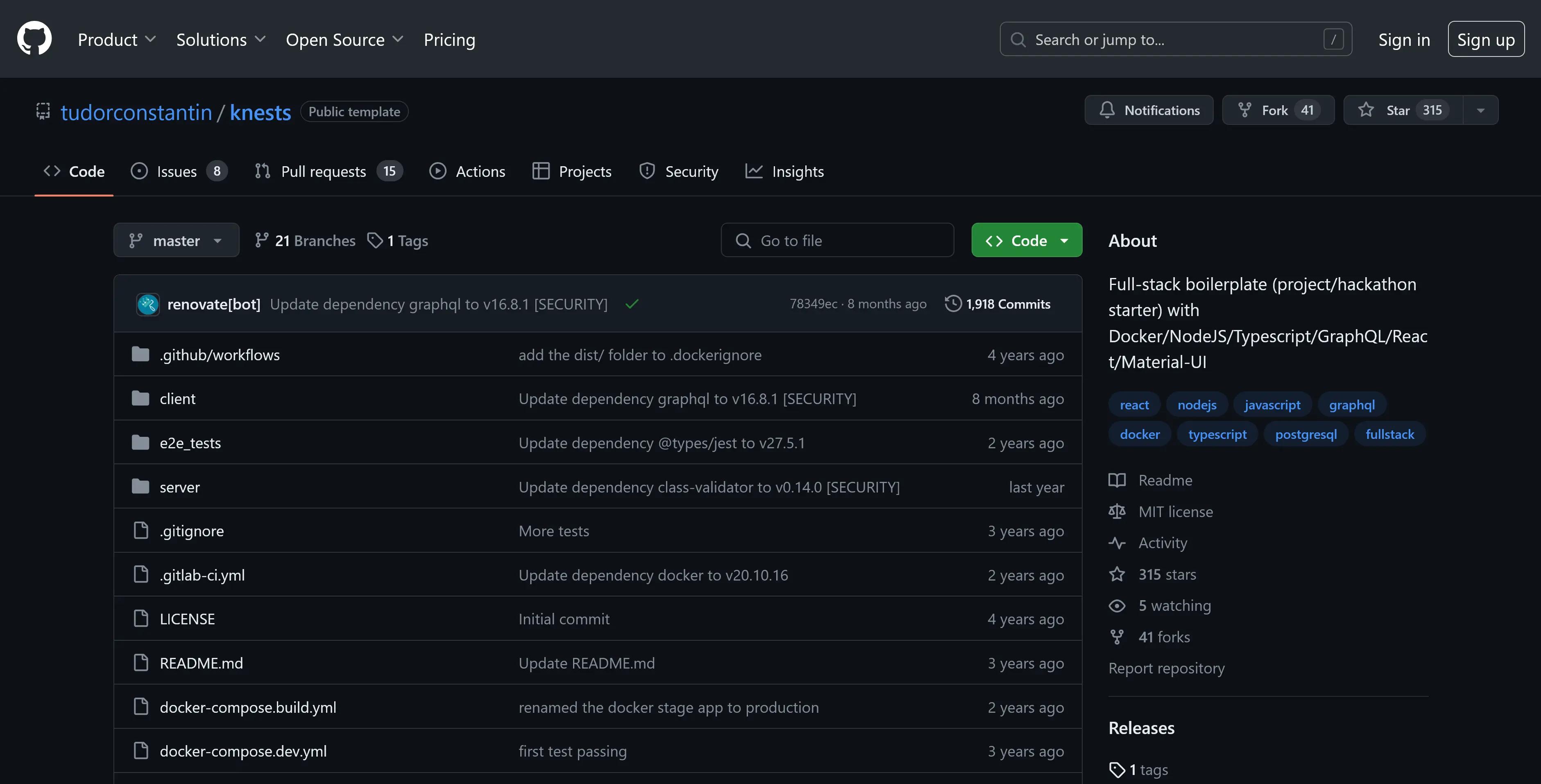This screenshot has width=1541, height=784.
Task: Click the slash shortcut key icon
Action: pos(1333,39)
